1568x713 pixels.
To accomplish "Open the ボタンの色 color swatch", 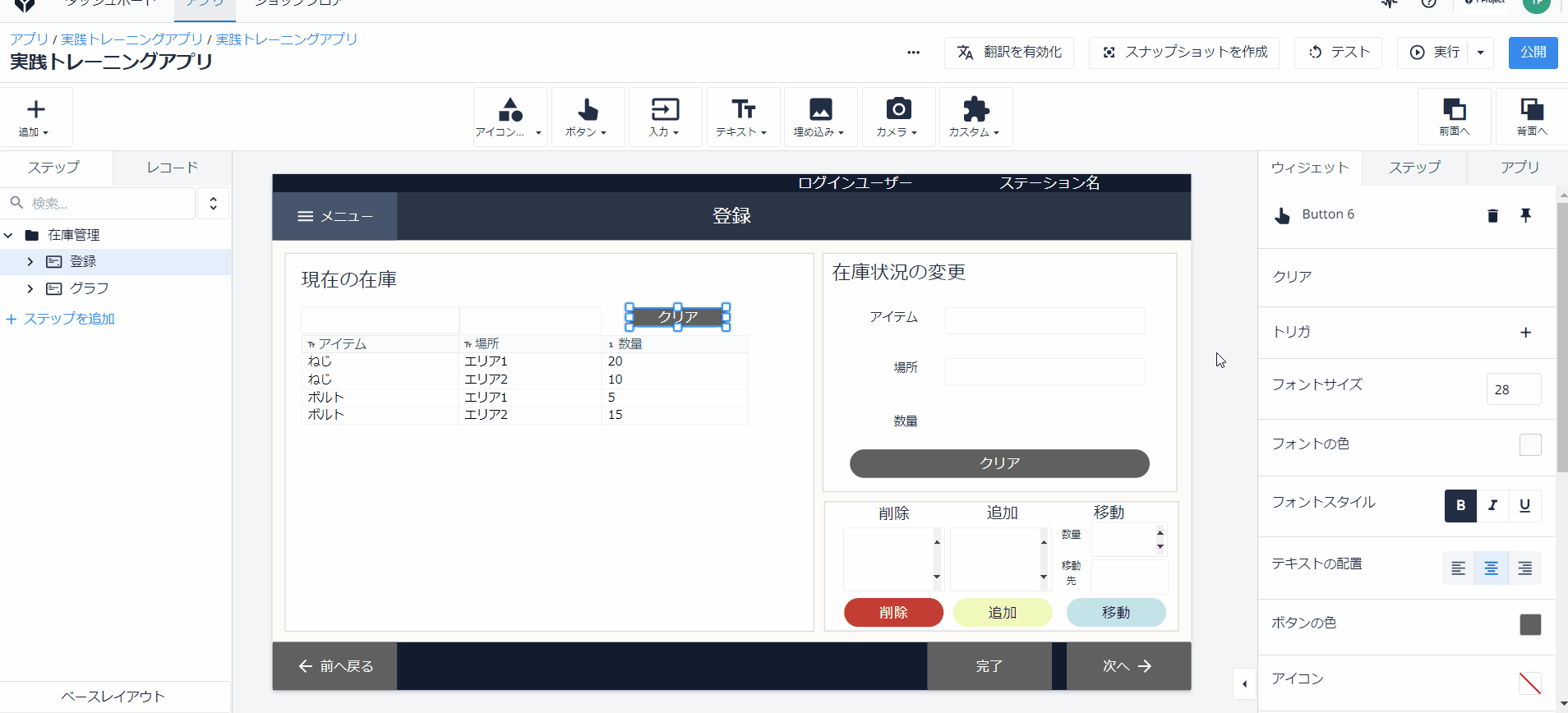I will pyautogui.click(x=1529, y=624).
